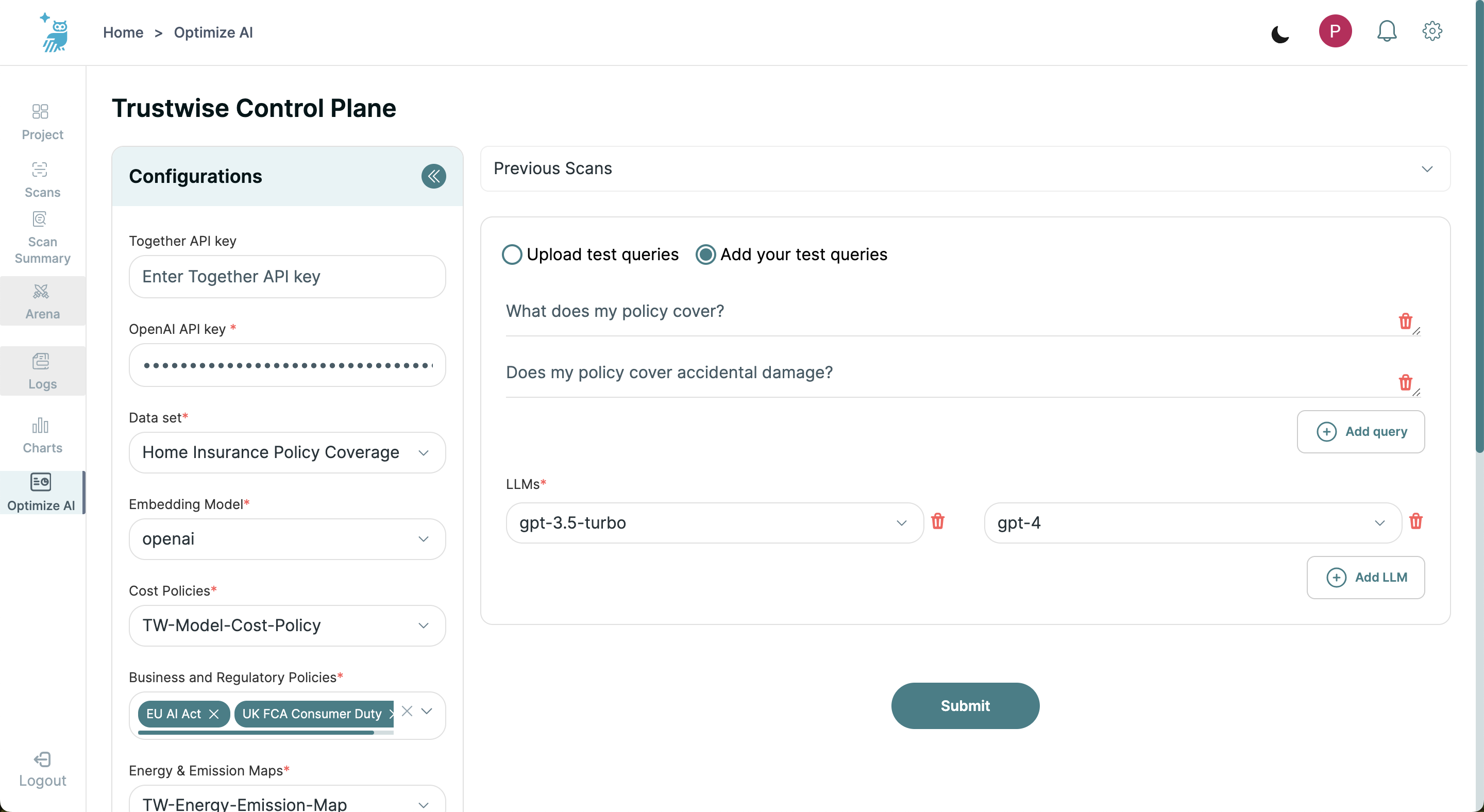This screenshot has height=812, width=1484.
Task: Click the Submit button
Action: point(965,705)
